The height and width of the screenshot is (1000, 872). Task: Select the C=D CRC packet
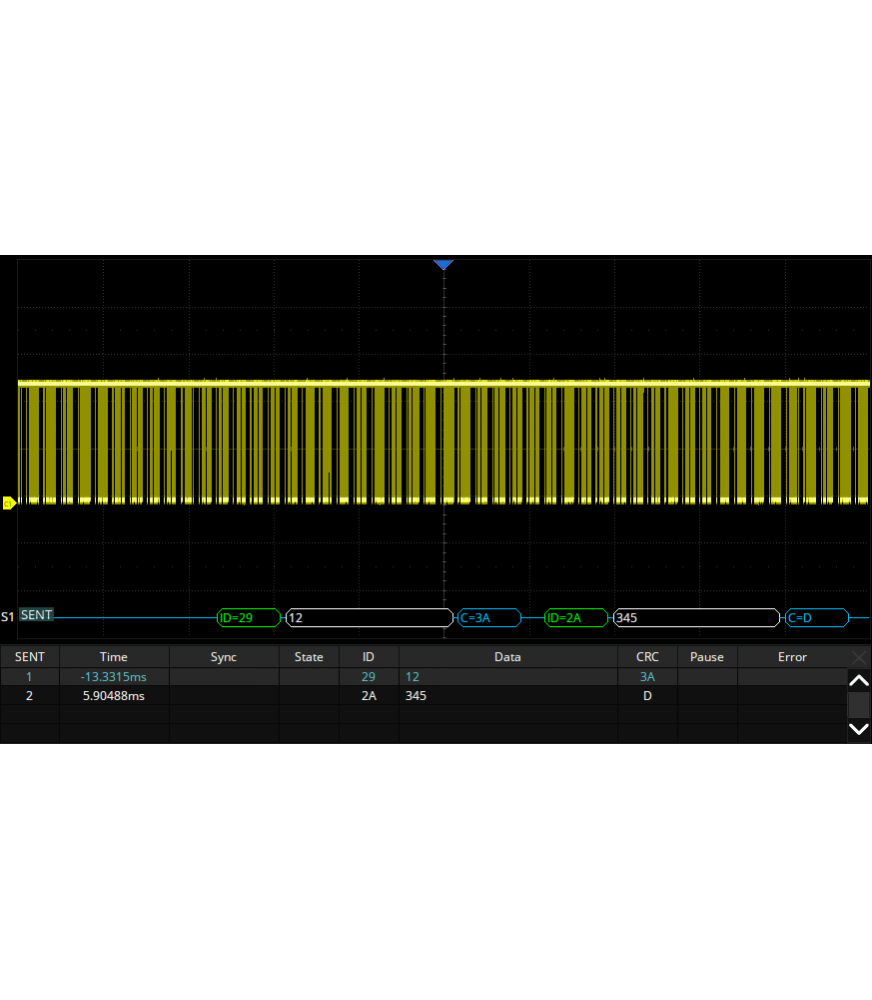point(817,617)
